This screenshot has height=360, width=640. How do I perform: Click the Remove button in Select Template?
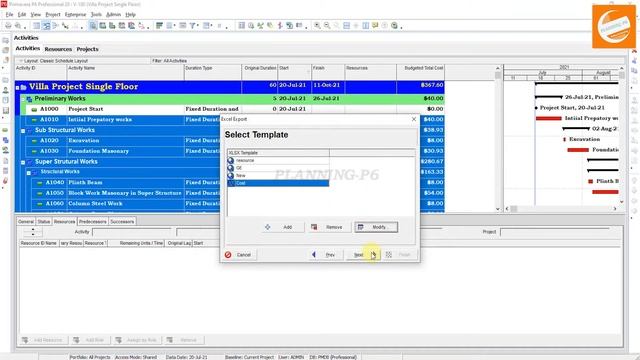click(x=329, y=227)
